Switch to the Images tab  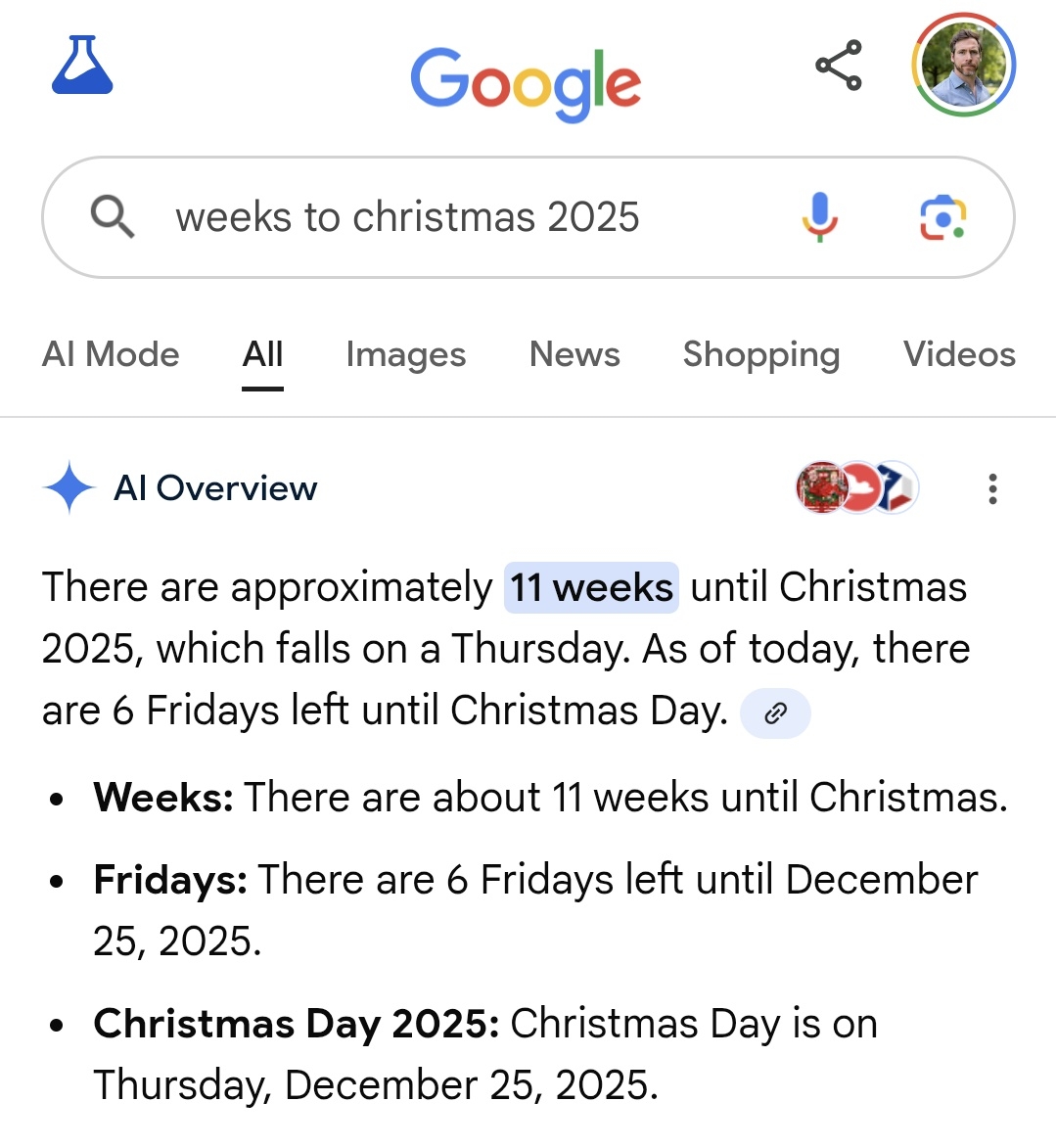[x=405, y=354]
